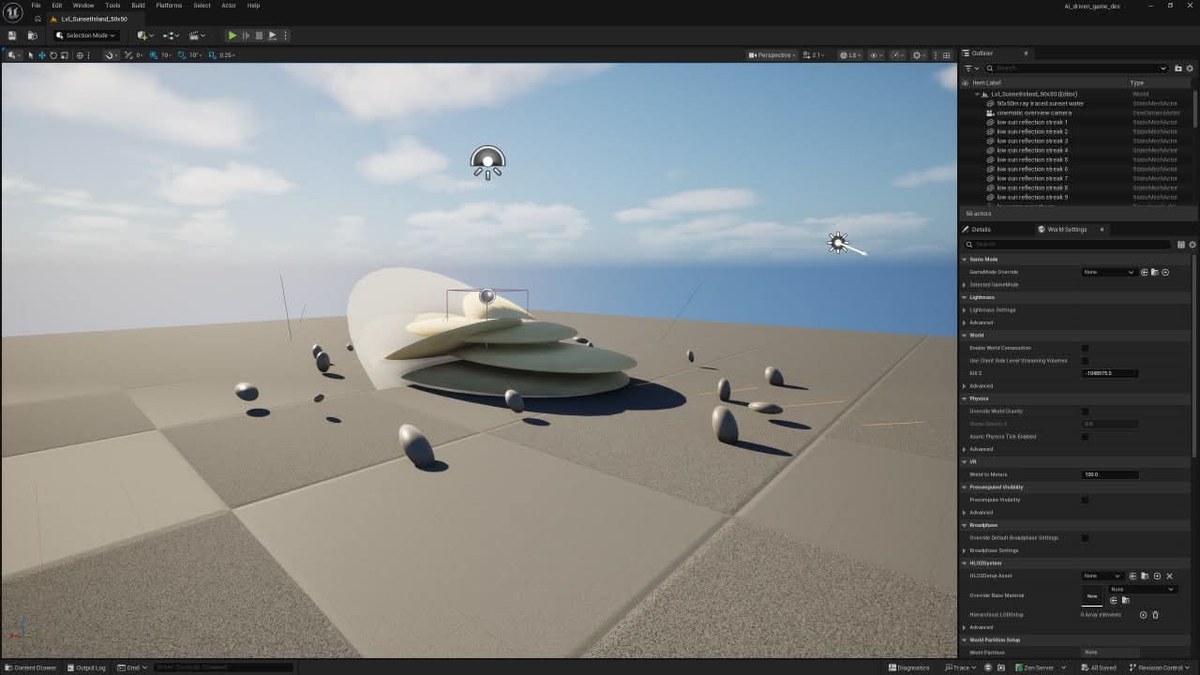
Task: Open the GameMode Override dropdown
Action: 1109,272
